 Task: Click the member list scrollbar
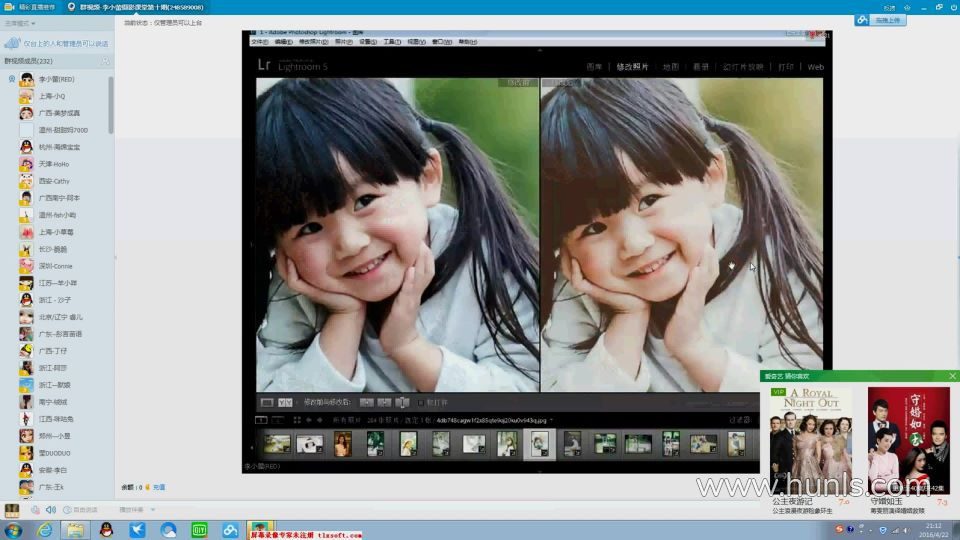pyautogui.click(x=111, y=105)
